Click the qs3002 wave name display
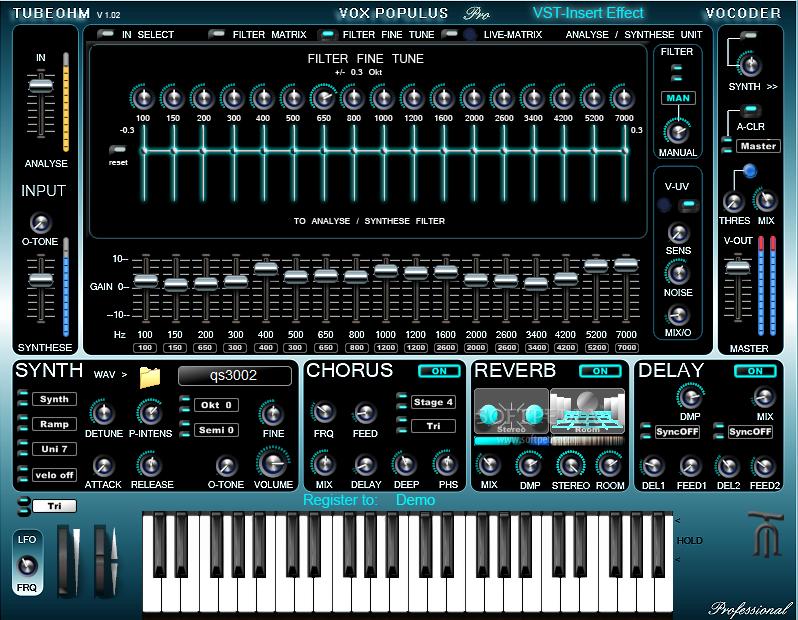The image size is (798, 620). 235,376
